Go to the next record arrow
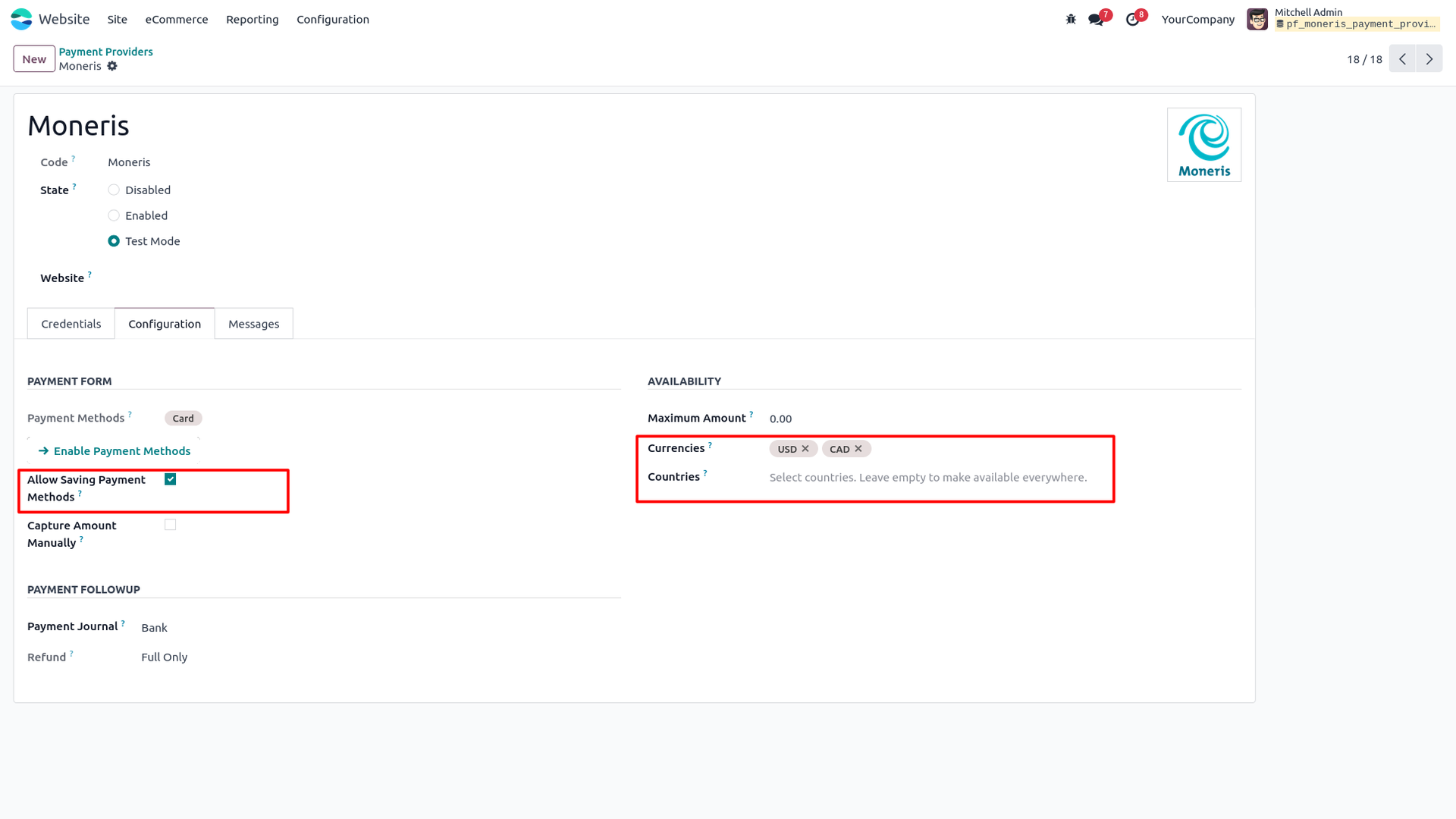1456x819 pixels. pyautogui.click(x=1429, y=59)
